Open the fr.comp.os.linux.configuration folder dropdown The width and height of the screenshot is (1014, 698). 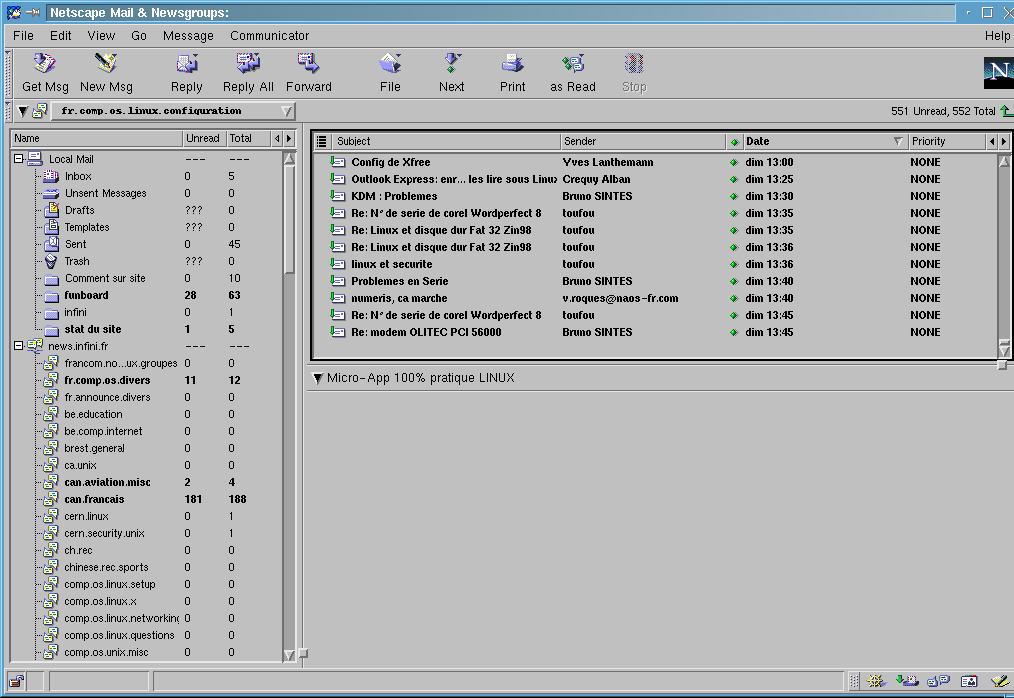(x=173, y=111)
